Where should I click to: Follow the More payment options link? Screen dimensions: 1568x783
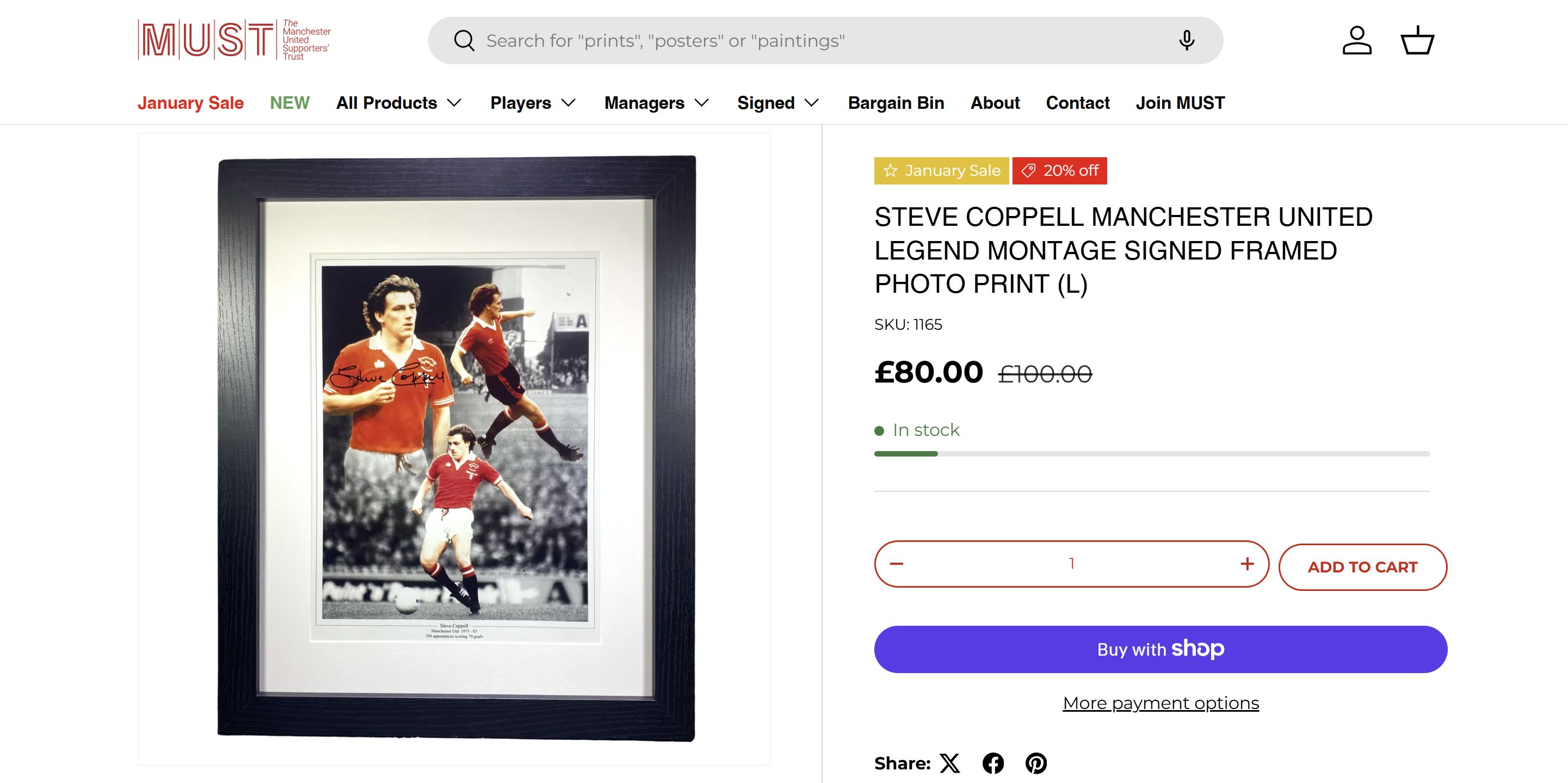[x=1160, y=703]
